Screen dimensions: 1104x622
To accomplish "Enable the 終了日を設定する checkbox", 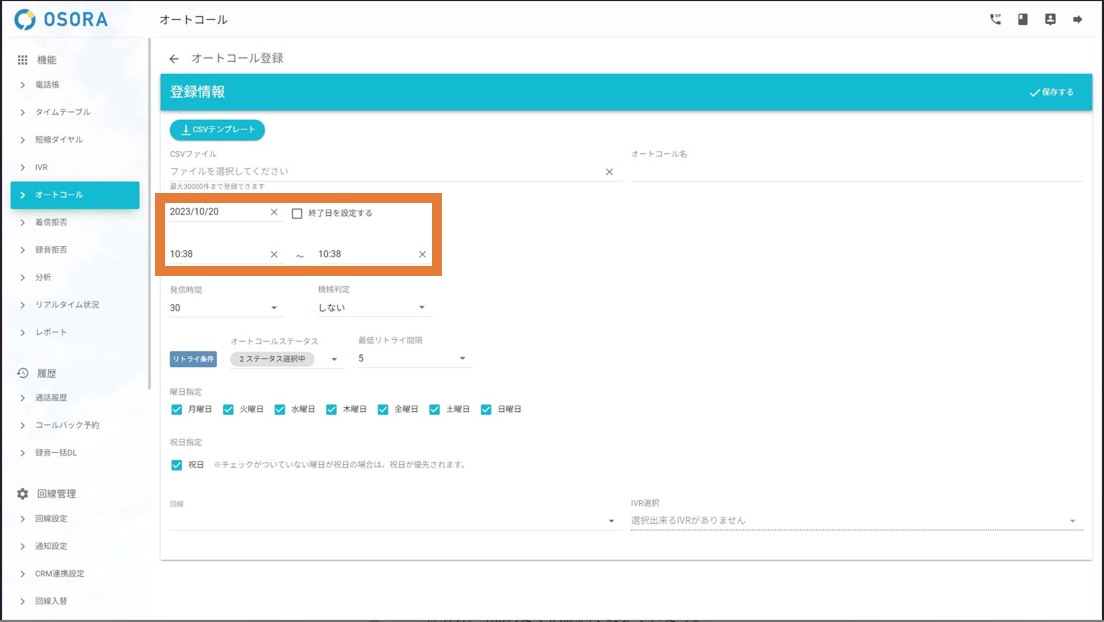I will click(297, 213).
